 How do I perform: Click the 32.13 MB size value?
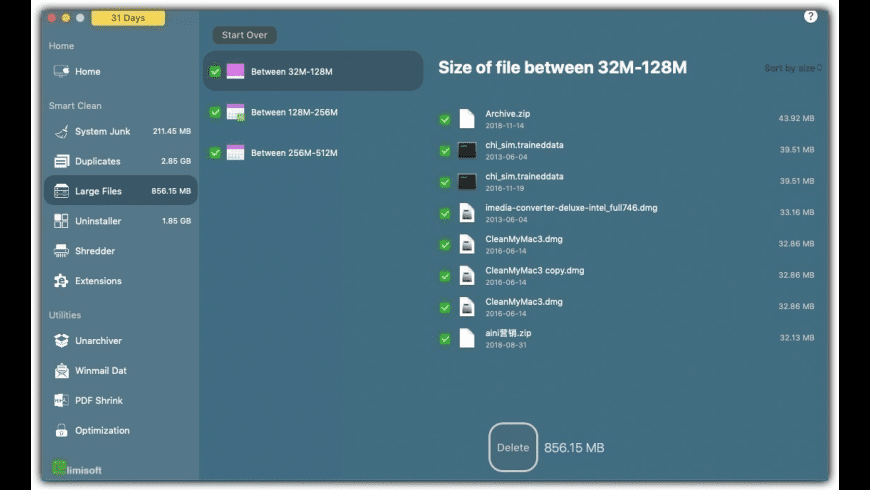(797, 337)
